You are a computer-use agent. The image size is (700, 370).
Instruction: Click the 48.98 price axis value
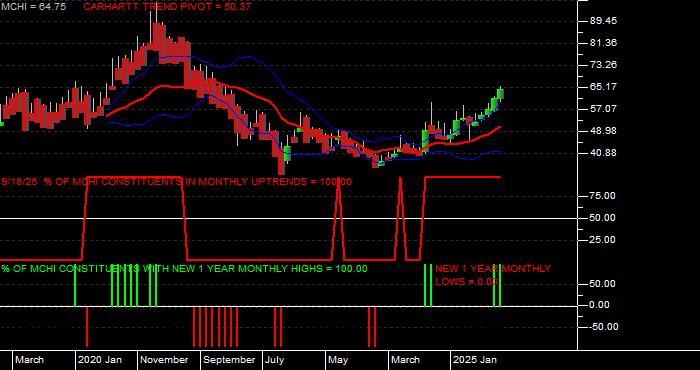point(603,131)
